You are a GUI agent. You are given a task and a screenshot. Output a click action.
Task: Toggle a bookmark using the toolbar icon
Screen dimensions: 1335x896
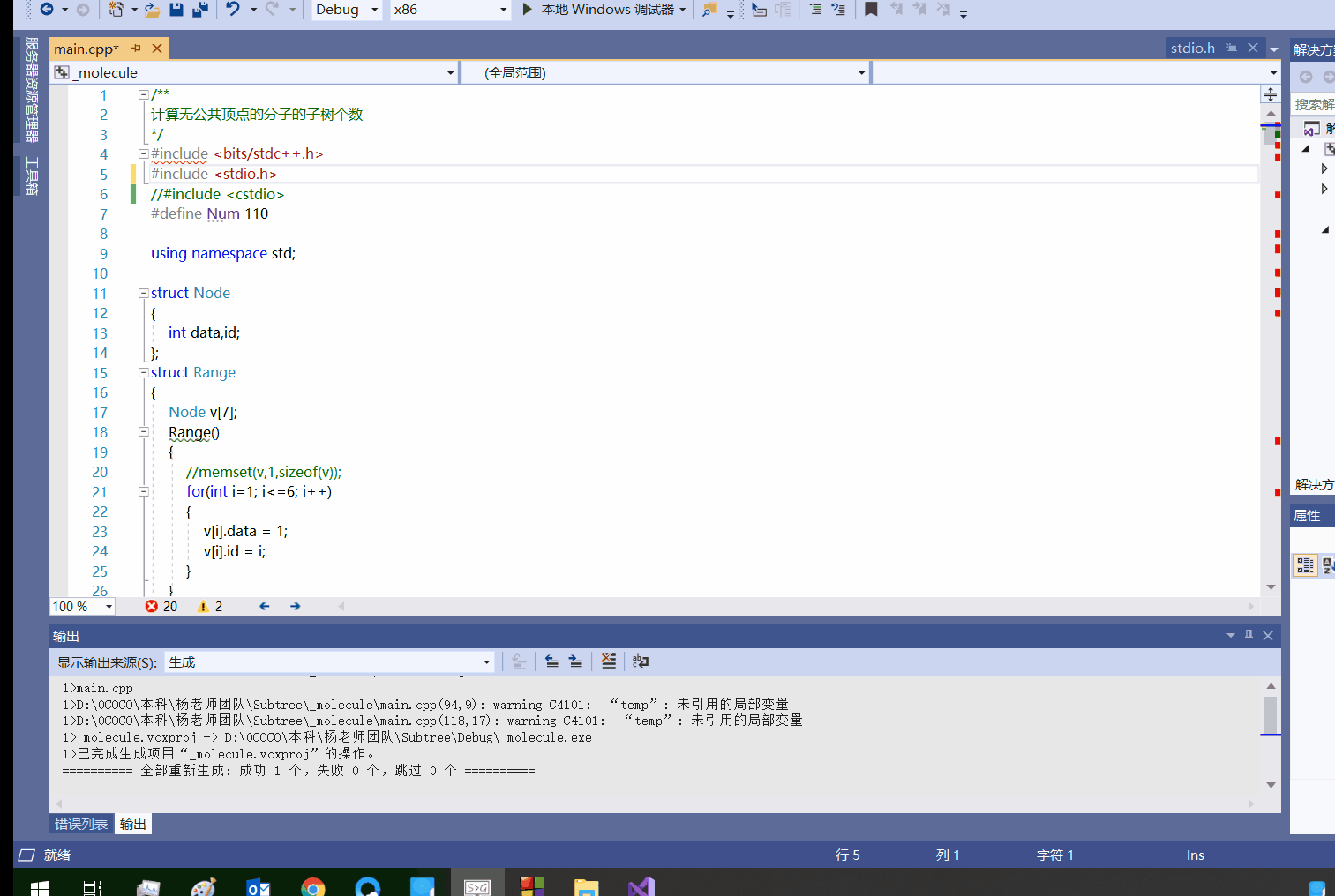870,11
